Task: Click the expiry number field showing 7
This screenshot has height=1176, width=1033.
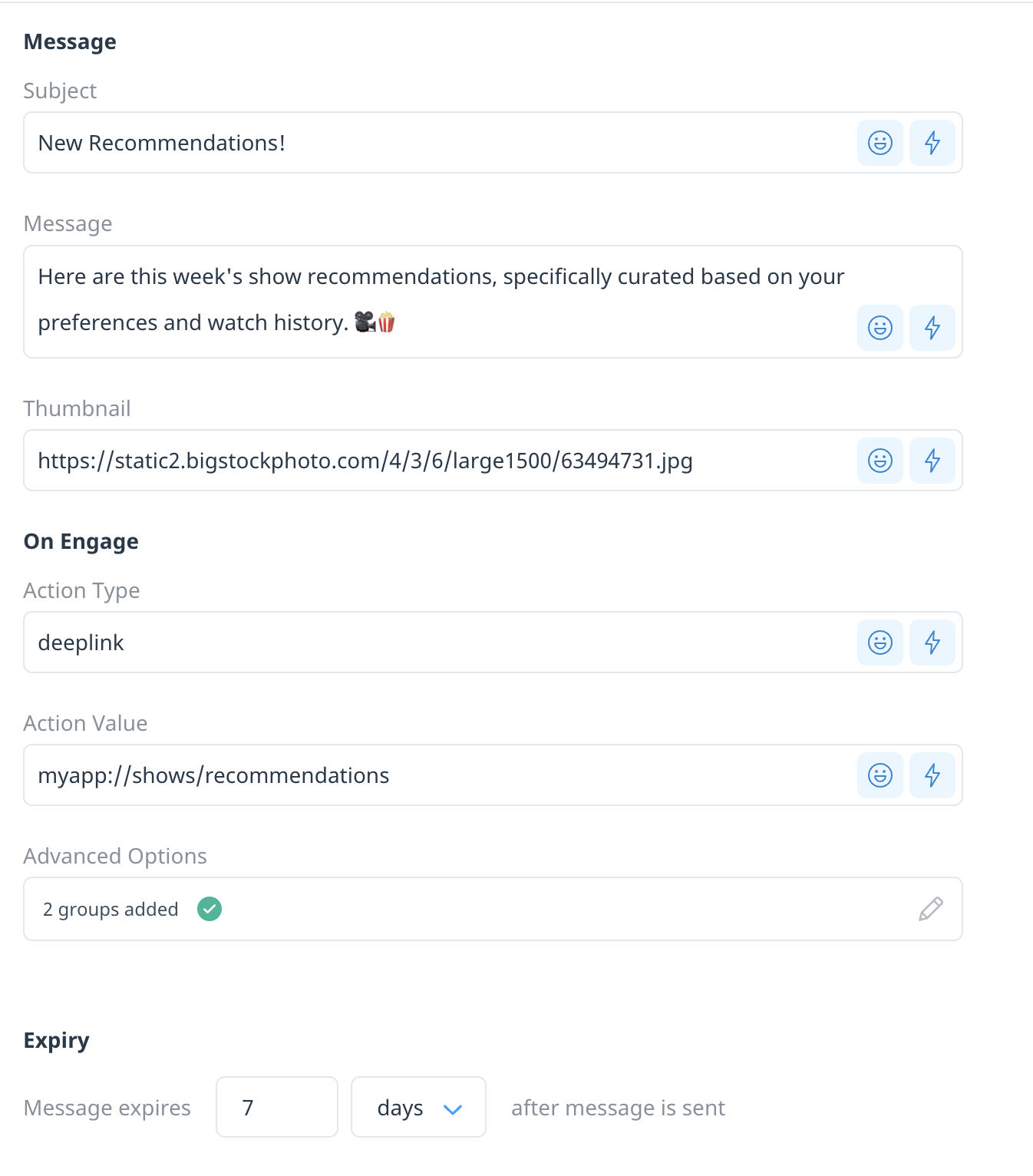Action: 276,1107
